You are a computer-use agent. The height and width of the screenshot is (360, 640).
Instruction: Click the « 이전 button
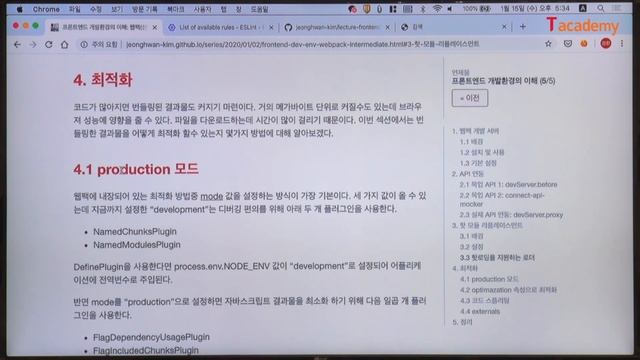(469, 98)
